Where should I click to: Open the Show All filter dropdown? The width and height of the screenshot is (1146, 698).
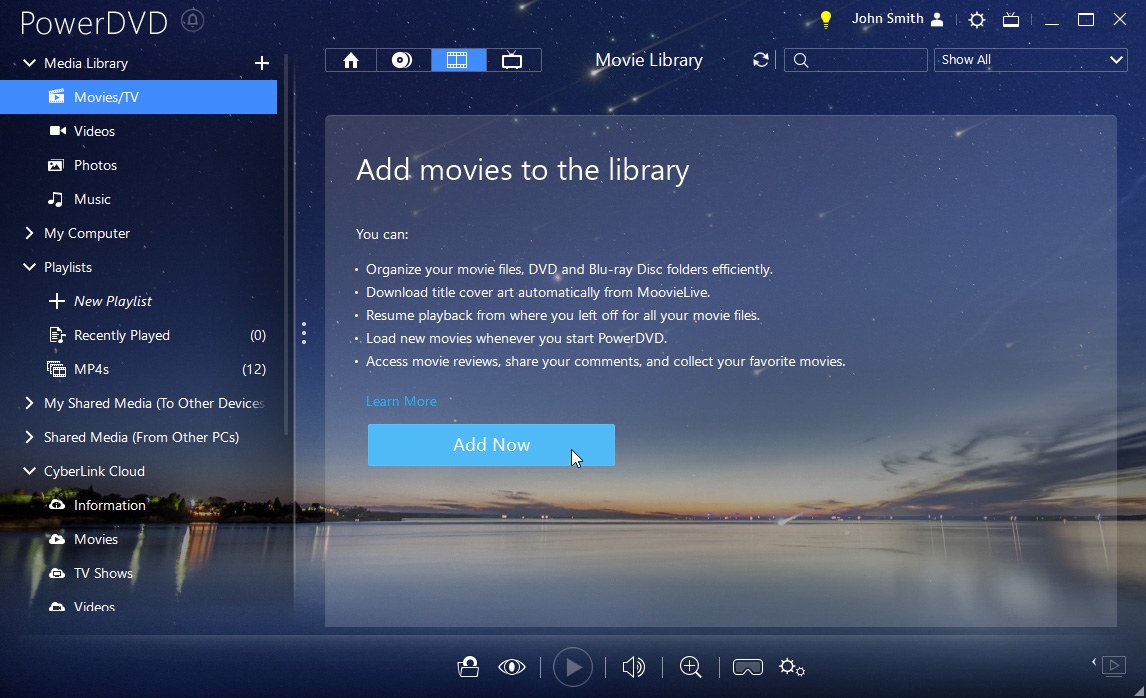1031,60
